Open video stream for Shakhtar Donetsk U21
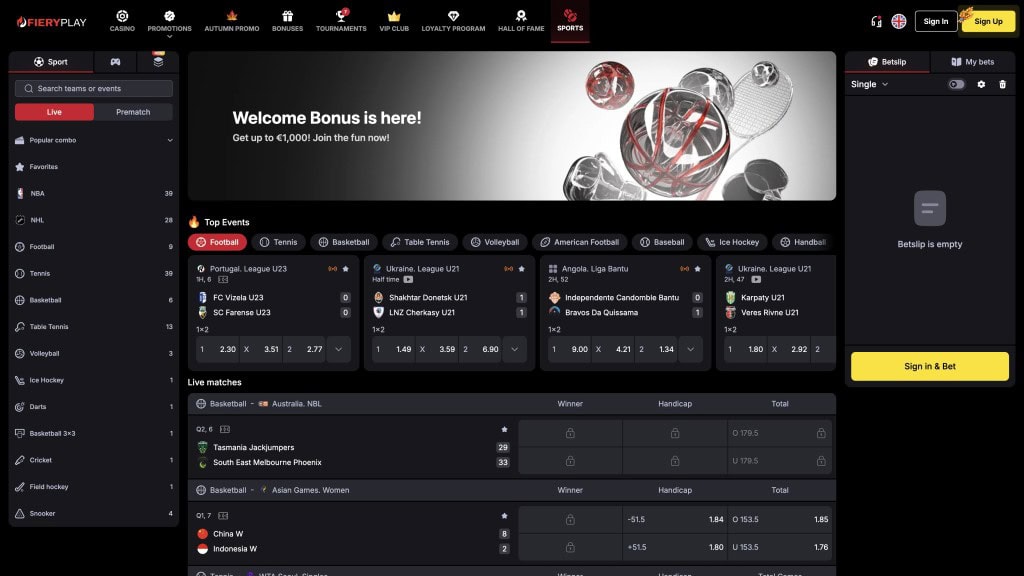This screenshot has height=576, width=1024. coord(408,280)
